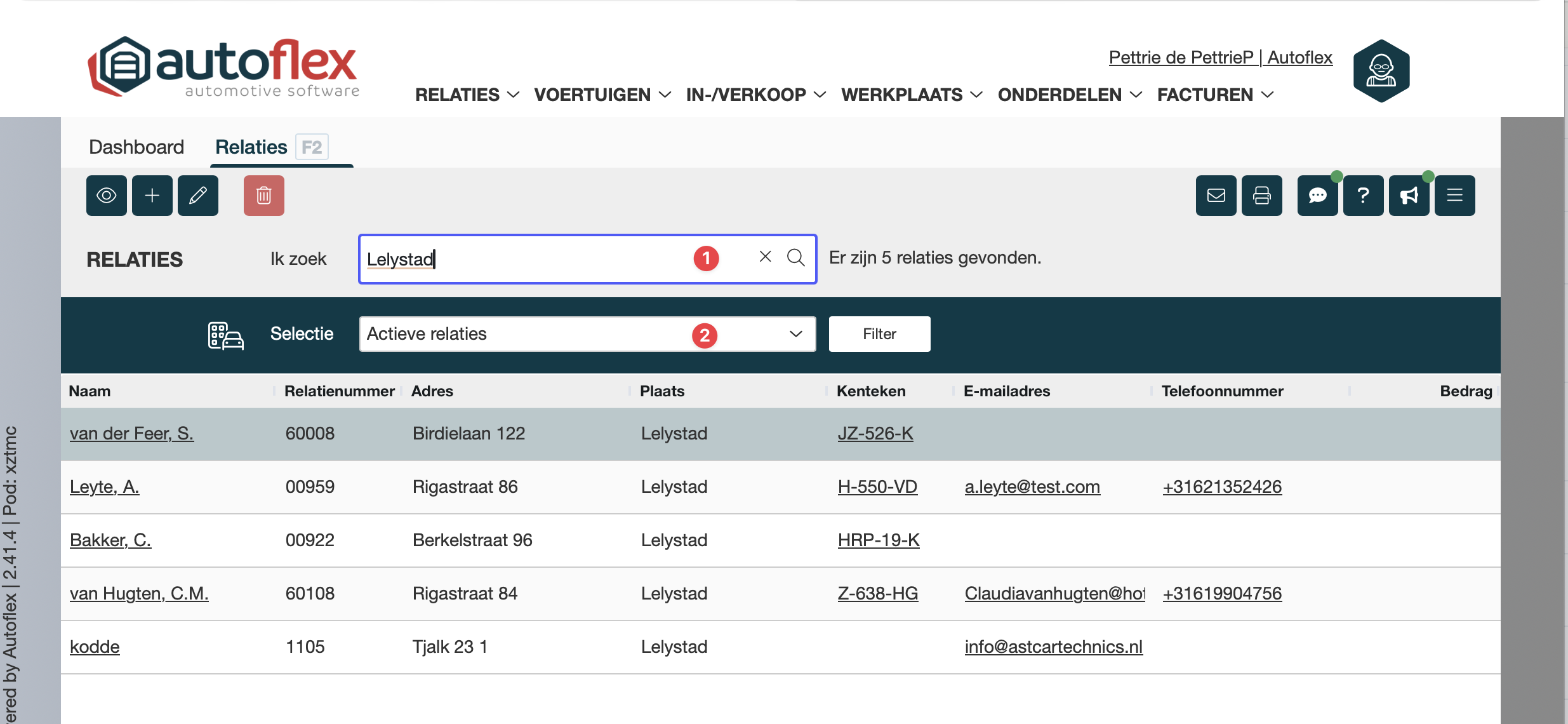Click the Claudiavanhugten email address
The width and height of the screenshot is (1568, 724).
click(x=1055, y=593)
